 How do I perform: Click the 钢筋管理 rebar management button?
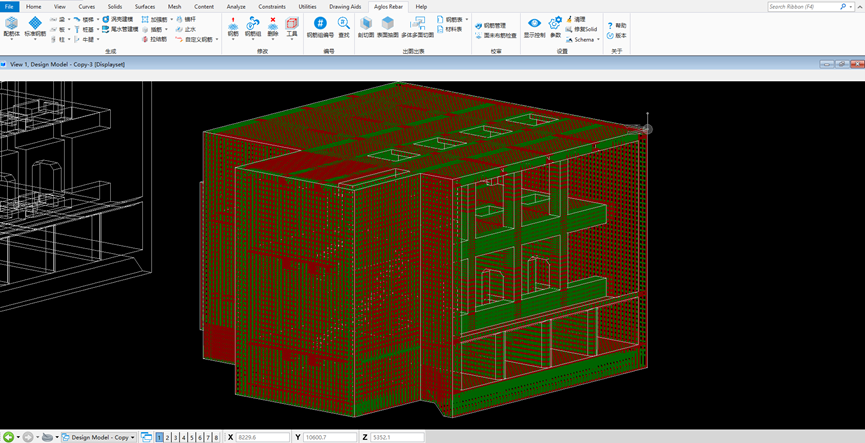tap(490, 25)
